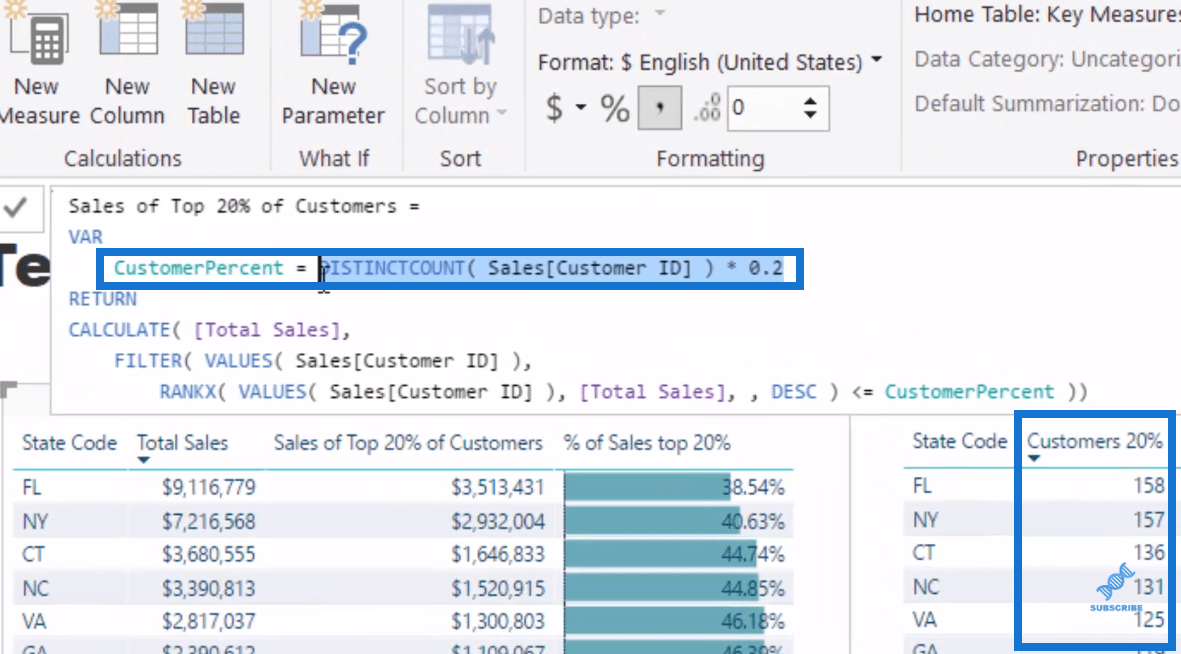Sort left table by Total Sales header
This screenshot has height=654, width=1181.
coord(182,442)
